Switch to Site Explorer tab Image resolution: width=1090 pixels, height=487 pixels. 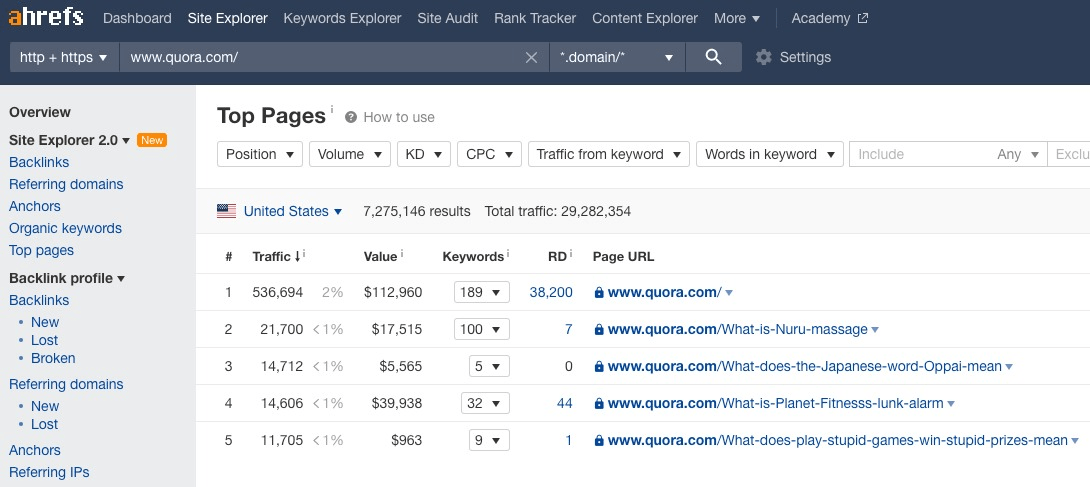227,18
